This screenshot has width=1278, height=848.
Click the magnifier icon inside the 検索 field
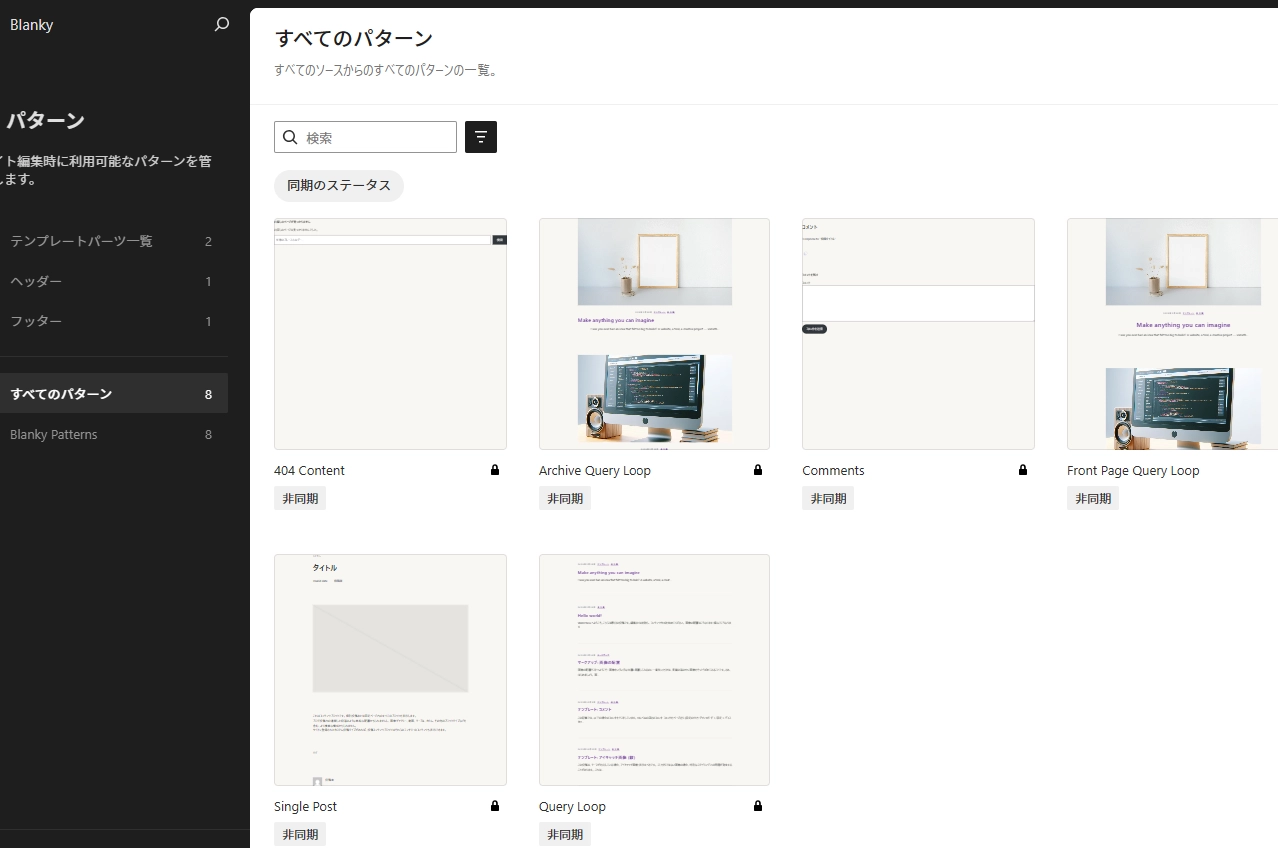point(291,138)
